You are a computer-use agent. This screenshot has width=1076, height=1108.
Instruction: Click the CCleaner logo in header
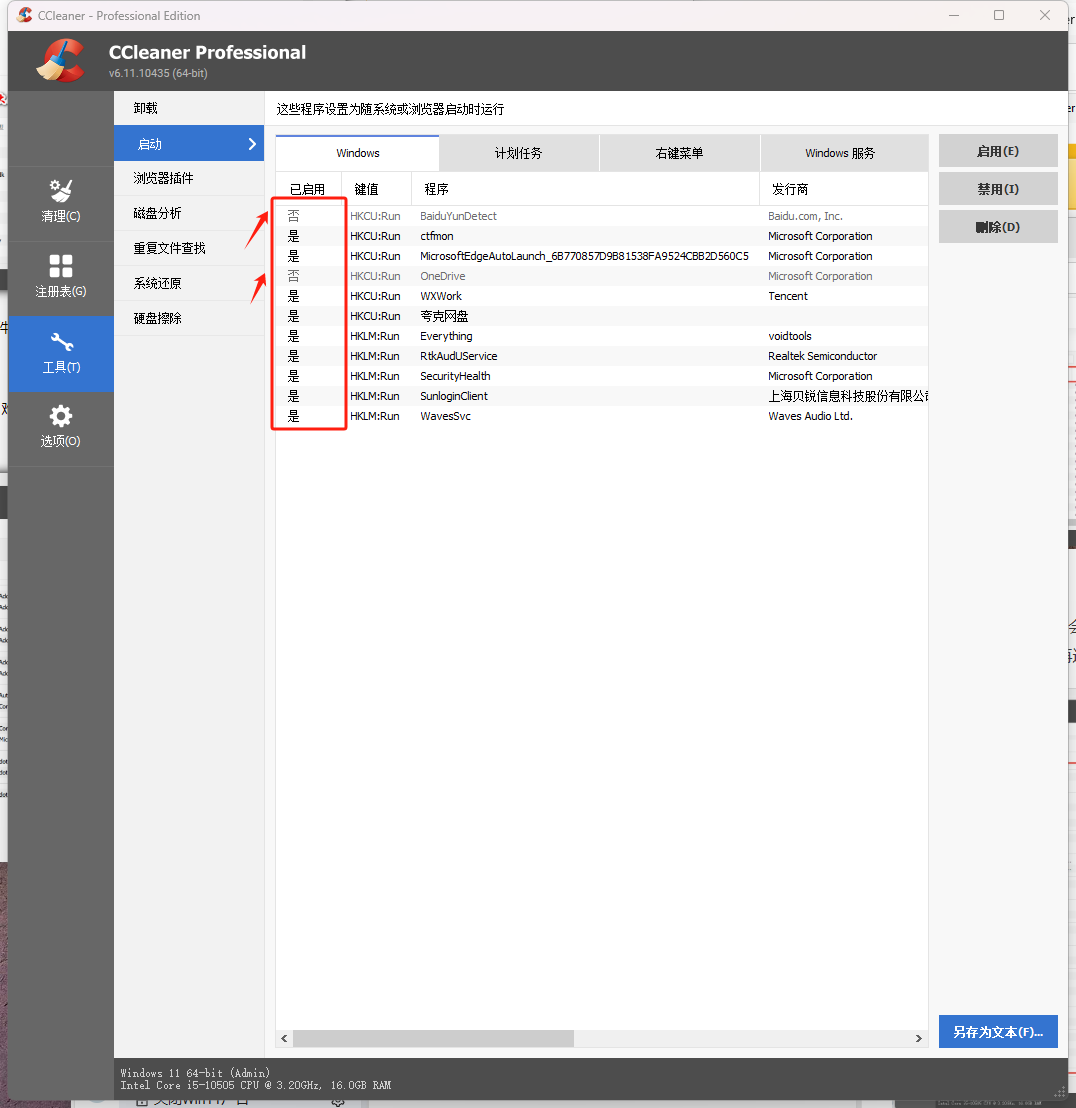click(x=61, y=61)
